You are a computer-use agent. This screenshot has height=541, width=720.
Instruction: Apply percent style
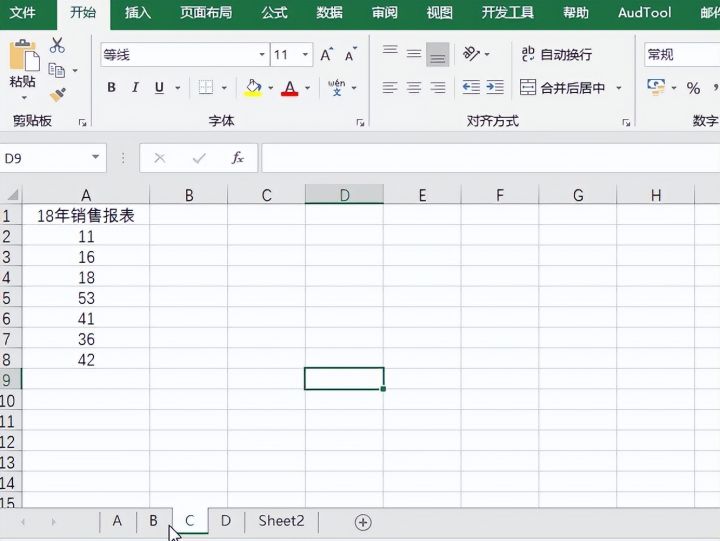coord(693,88)
